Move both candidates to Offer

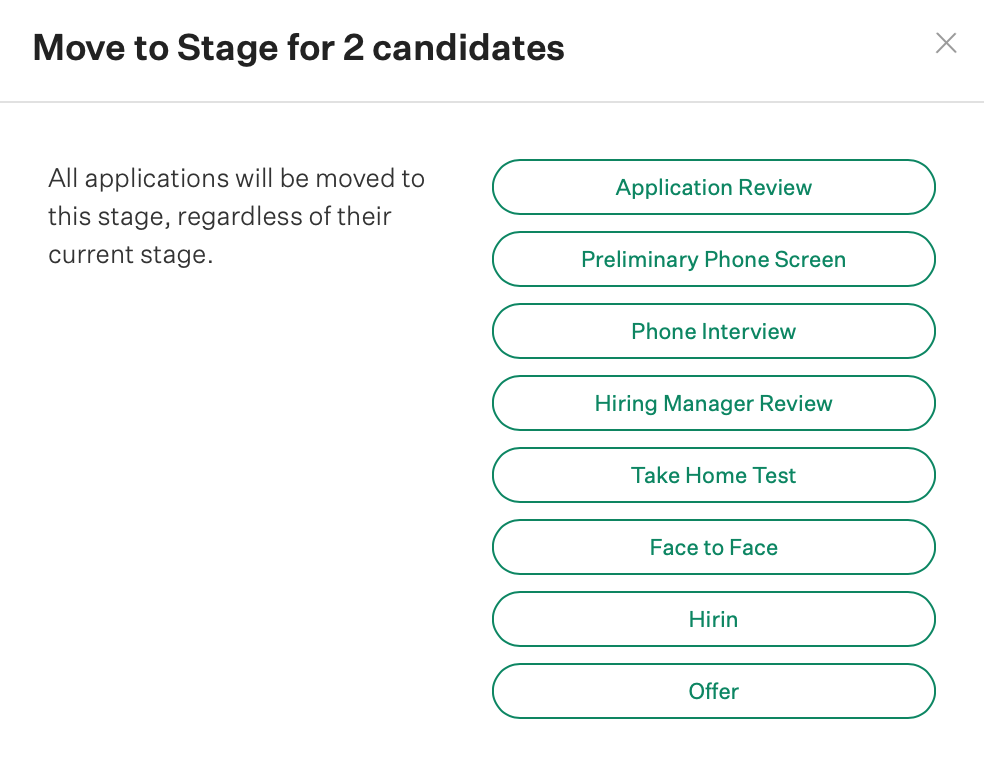(x=713, y=691)
